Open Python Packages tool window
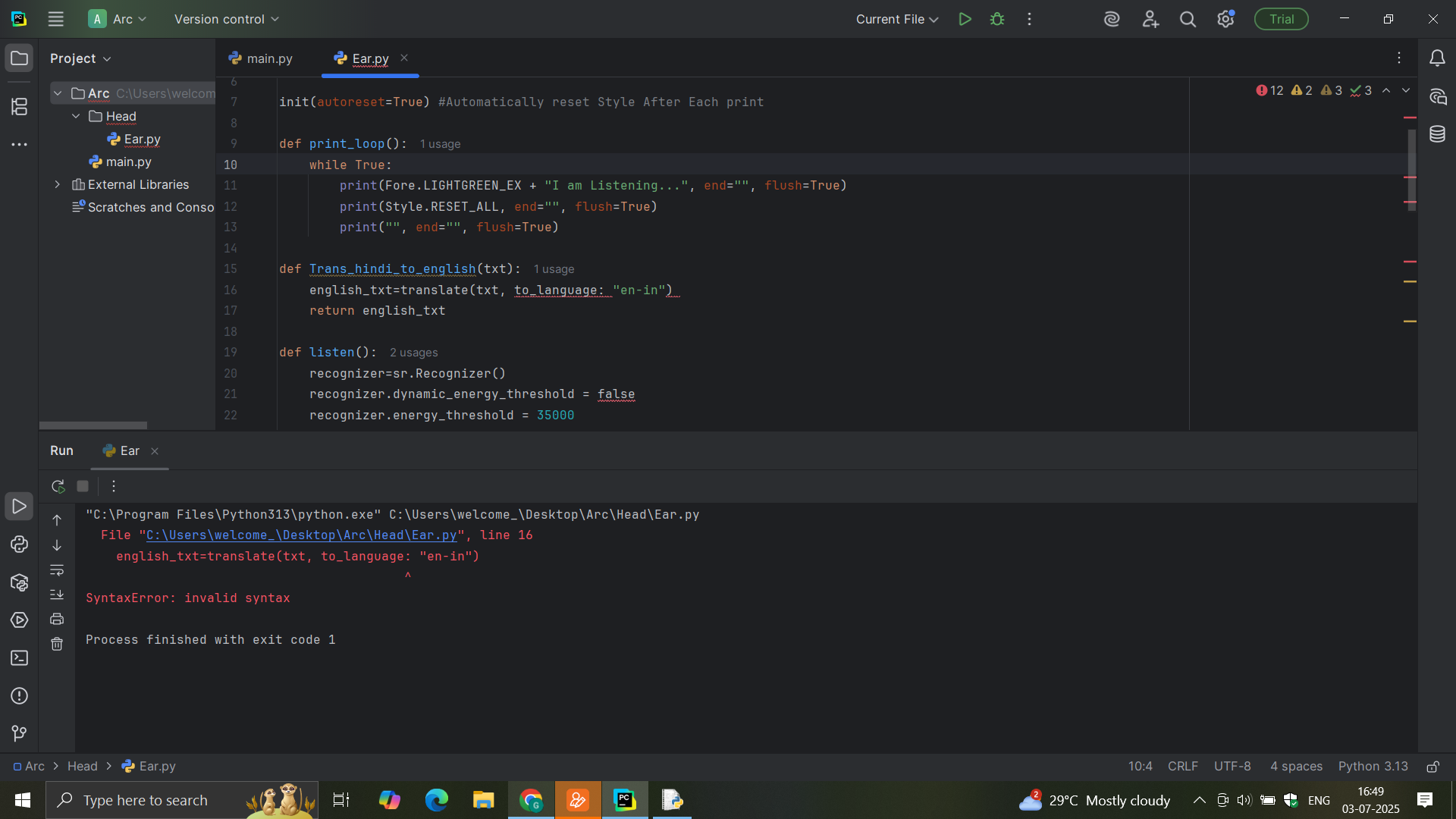 coord(19,582)
